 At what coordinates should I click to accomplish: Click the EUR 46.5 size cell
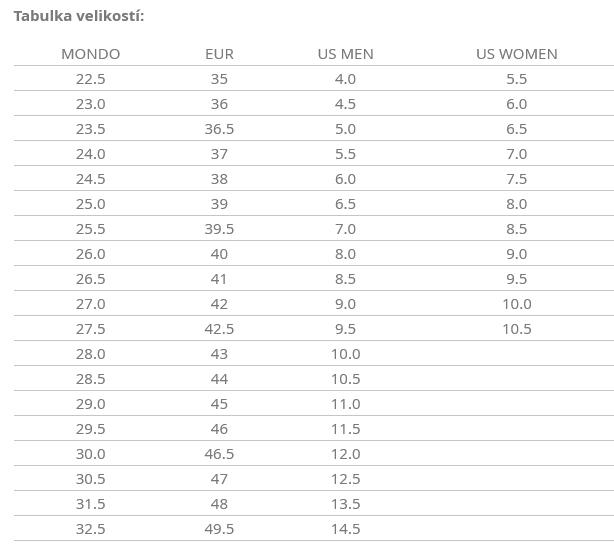pos(219,454)
